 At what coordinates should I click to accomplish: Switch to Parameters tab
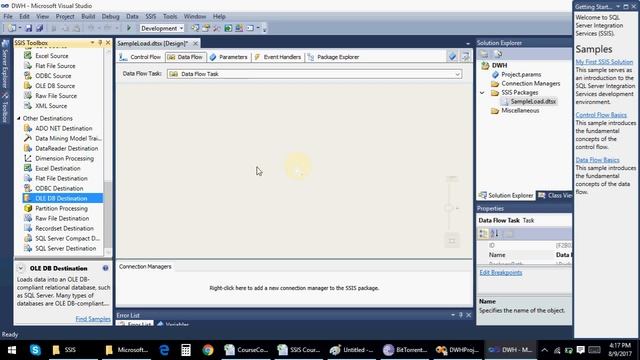click(x=229, y=57)
